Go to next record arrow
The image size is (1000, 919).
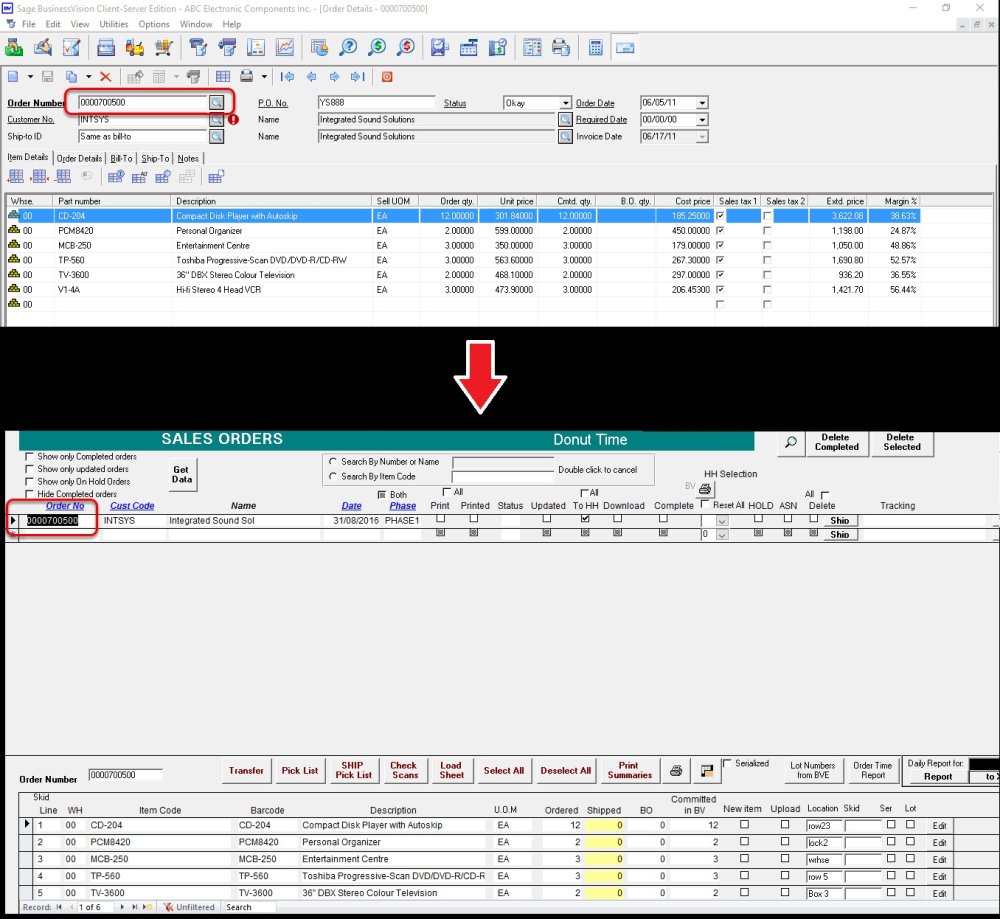(x=334, y=77)
